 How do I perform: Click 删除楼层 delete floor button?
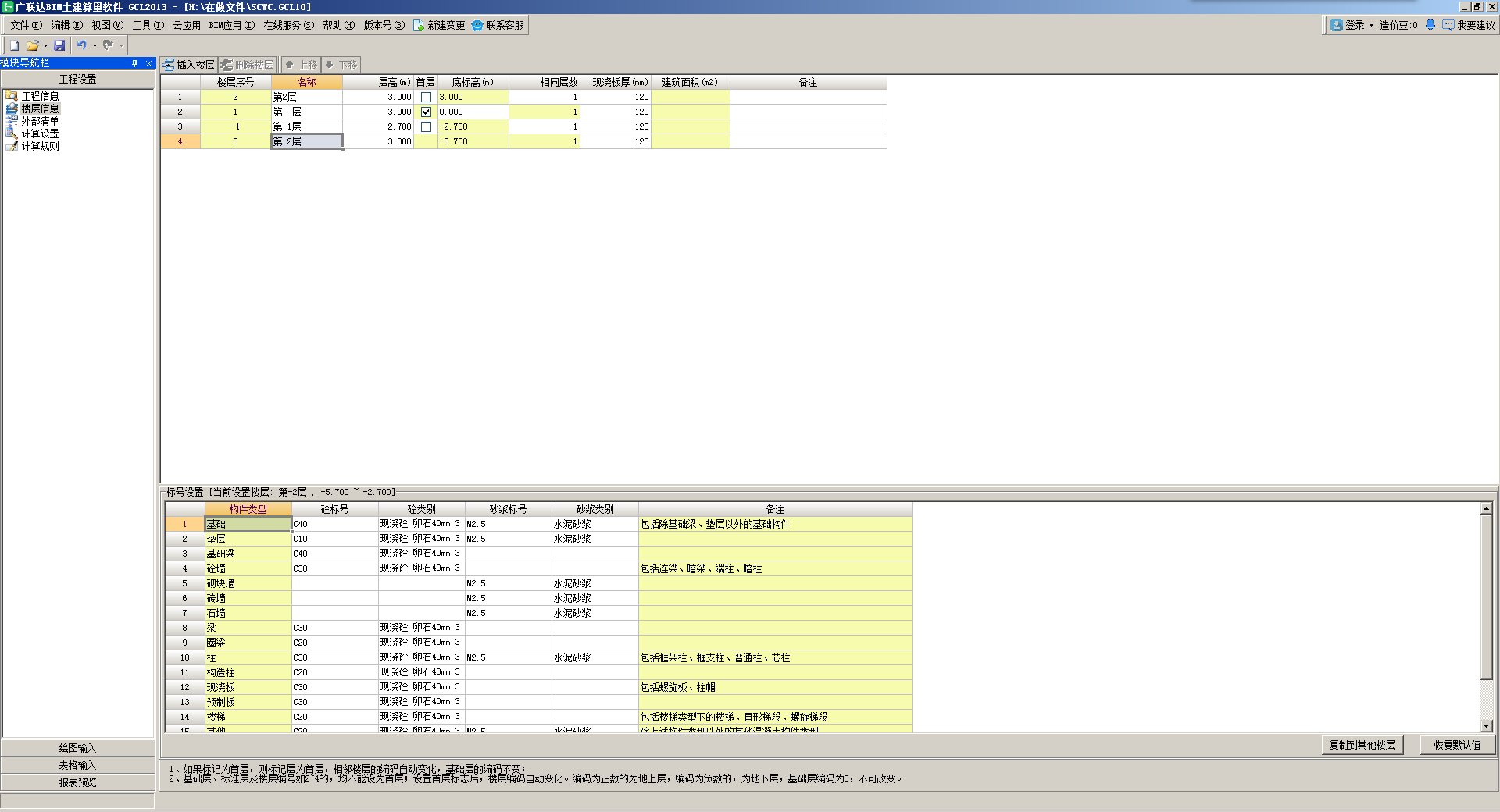pos(247,65)
